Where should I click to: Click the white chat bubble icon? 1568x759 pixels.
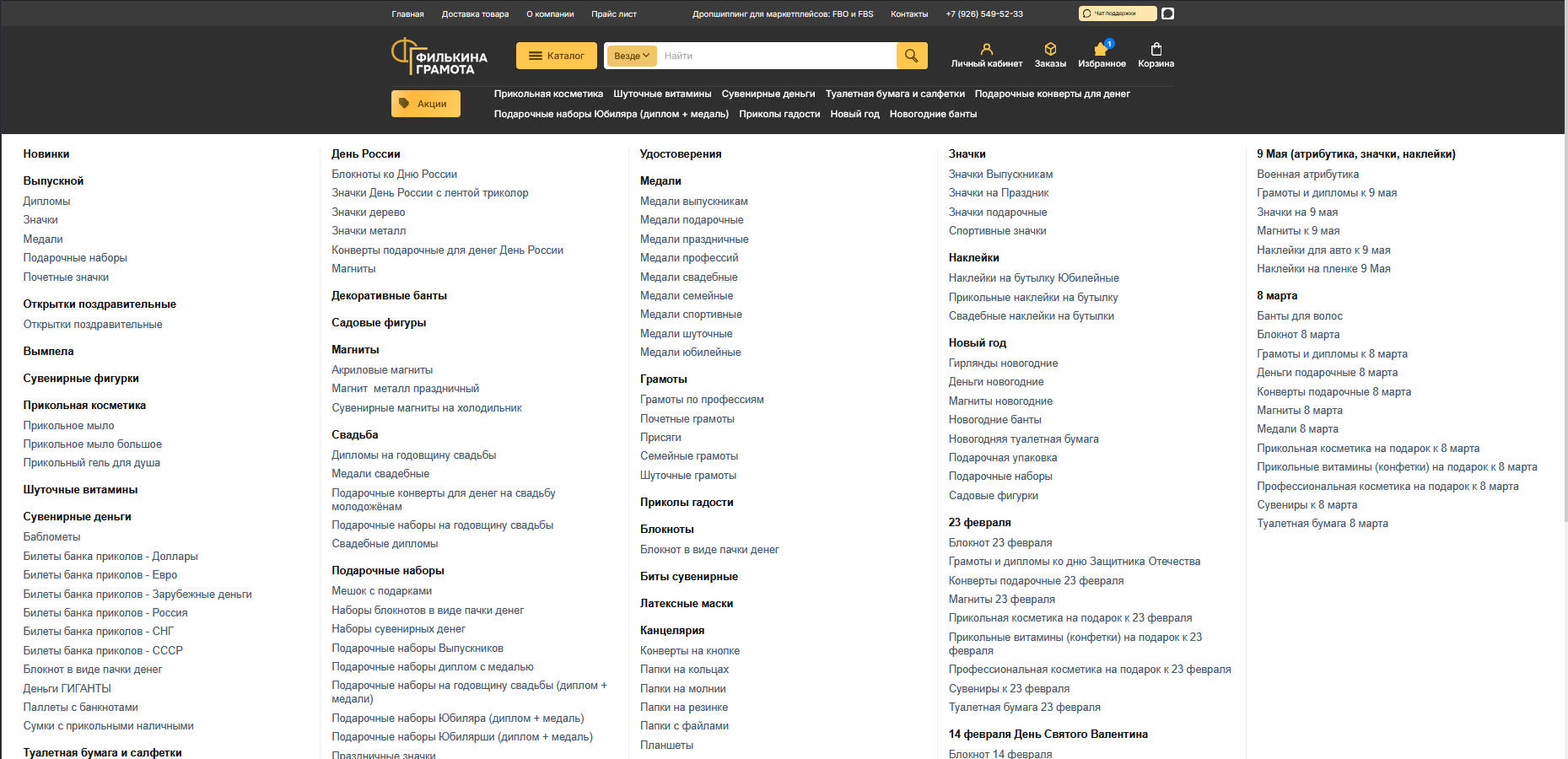coord(1167,13)
